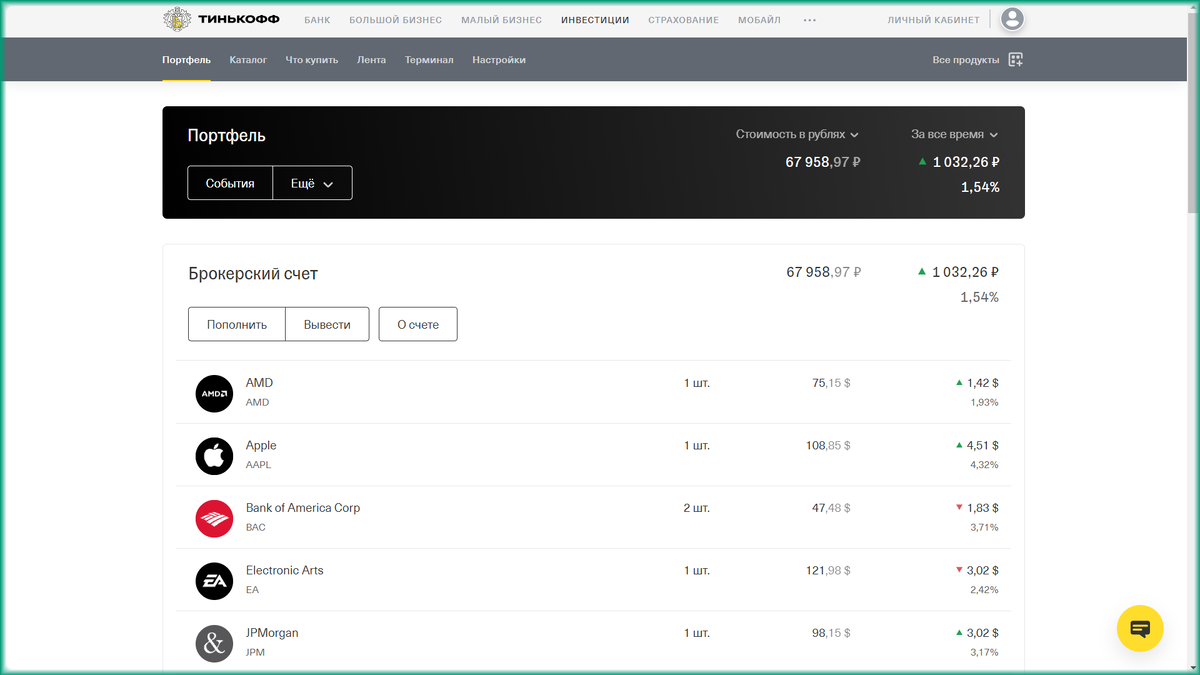This screenshot has width=1200, height=675.
Task: Open the Настройки tab
Action: pyautogui.click(x=499, y=60)
